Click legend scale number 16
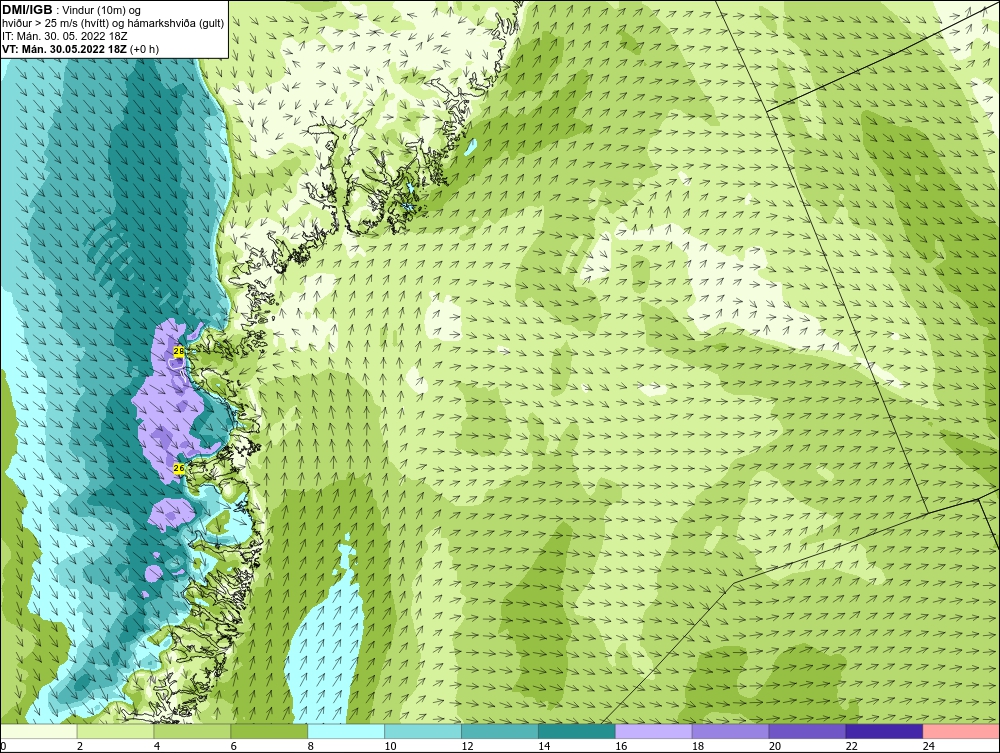This screenshot has height=753, width=1000. [x=621, y=746]
